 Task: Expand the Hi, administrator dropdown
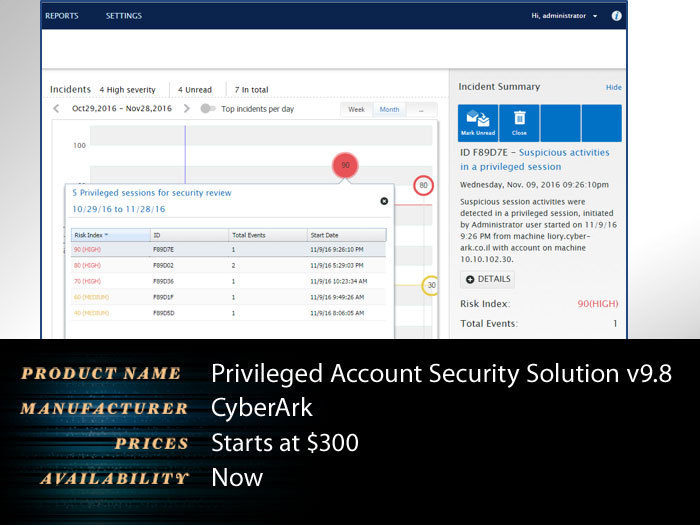(x=564, y=16)
